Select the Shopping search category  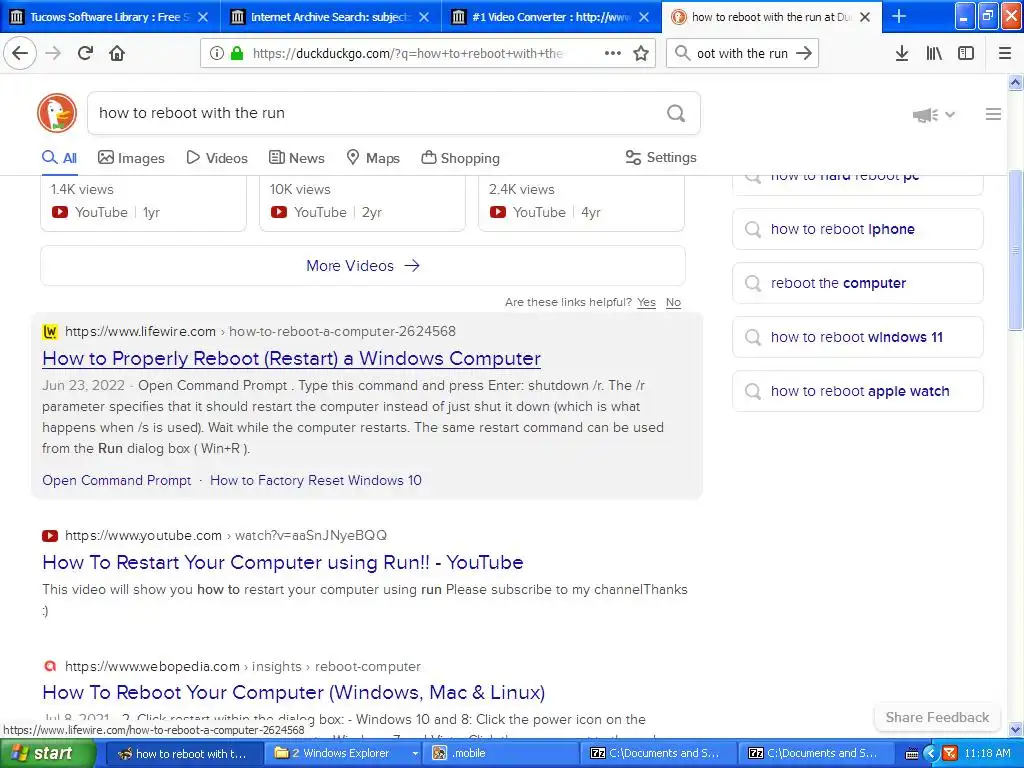click(460, 158)
